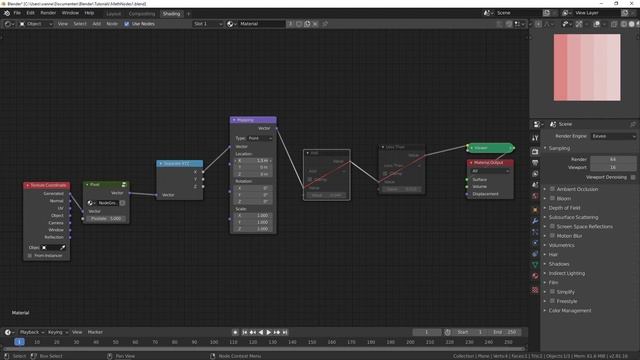The width and height of the screenshot is (640, 360).
Task: Toggle the pin node tree icon
Action: [325, 24]
